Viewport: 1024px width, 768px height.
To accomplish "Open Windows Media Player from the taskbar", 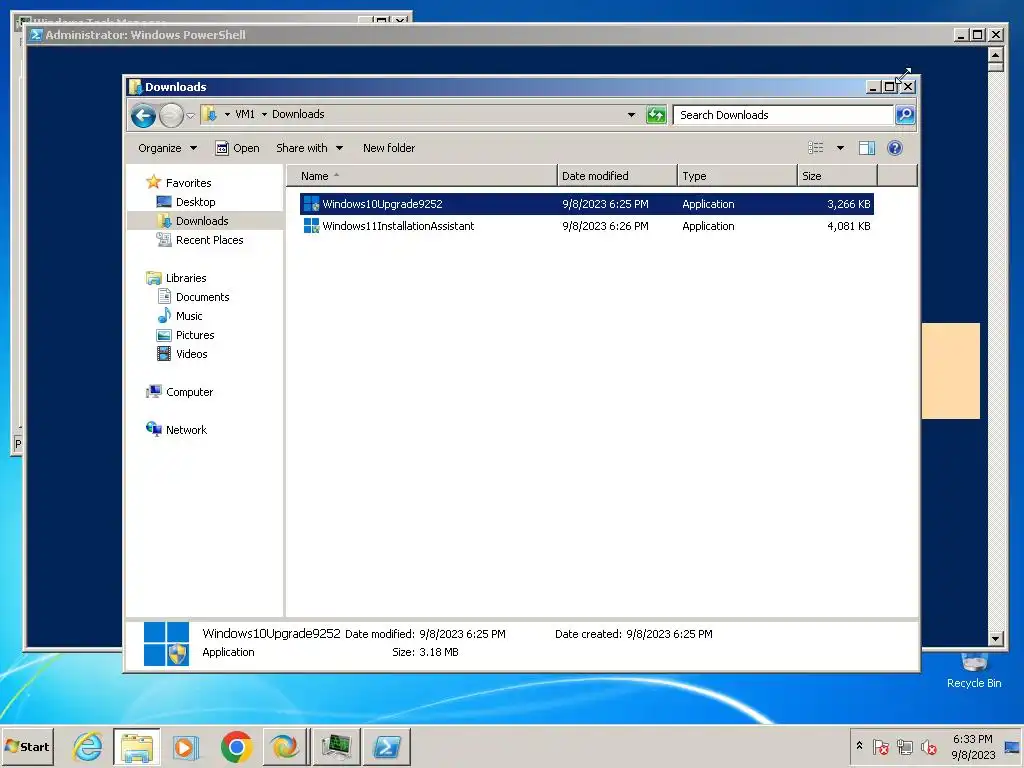I will (x=186, y=746).
